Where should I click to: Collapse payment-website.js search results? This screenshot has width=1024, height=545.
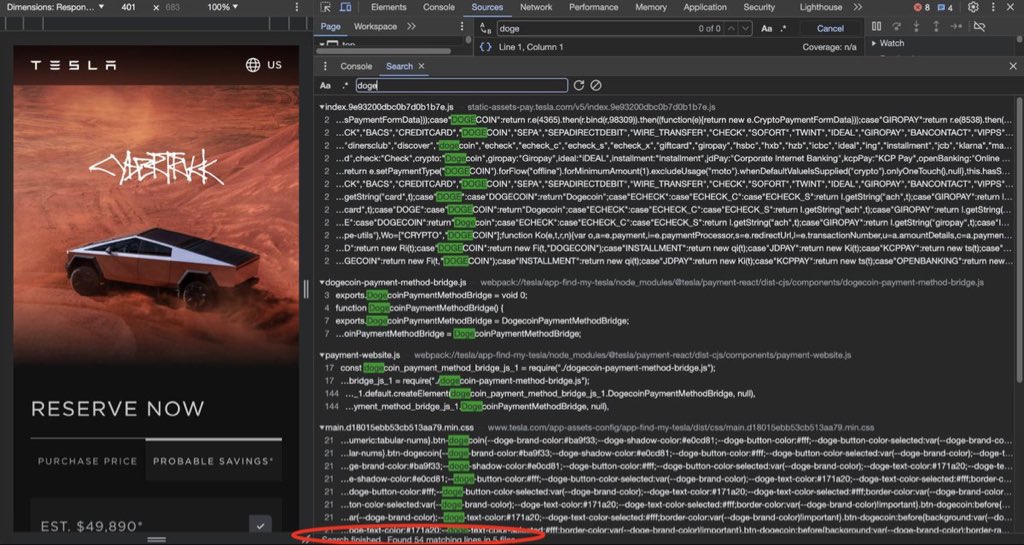pos(321,355)
